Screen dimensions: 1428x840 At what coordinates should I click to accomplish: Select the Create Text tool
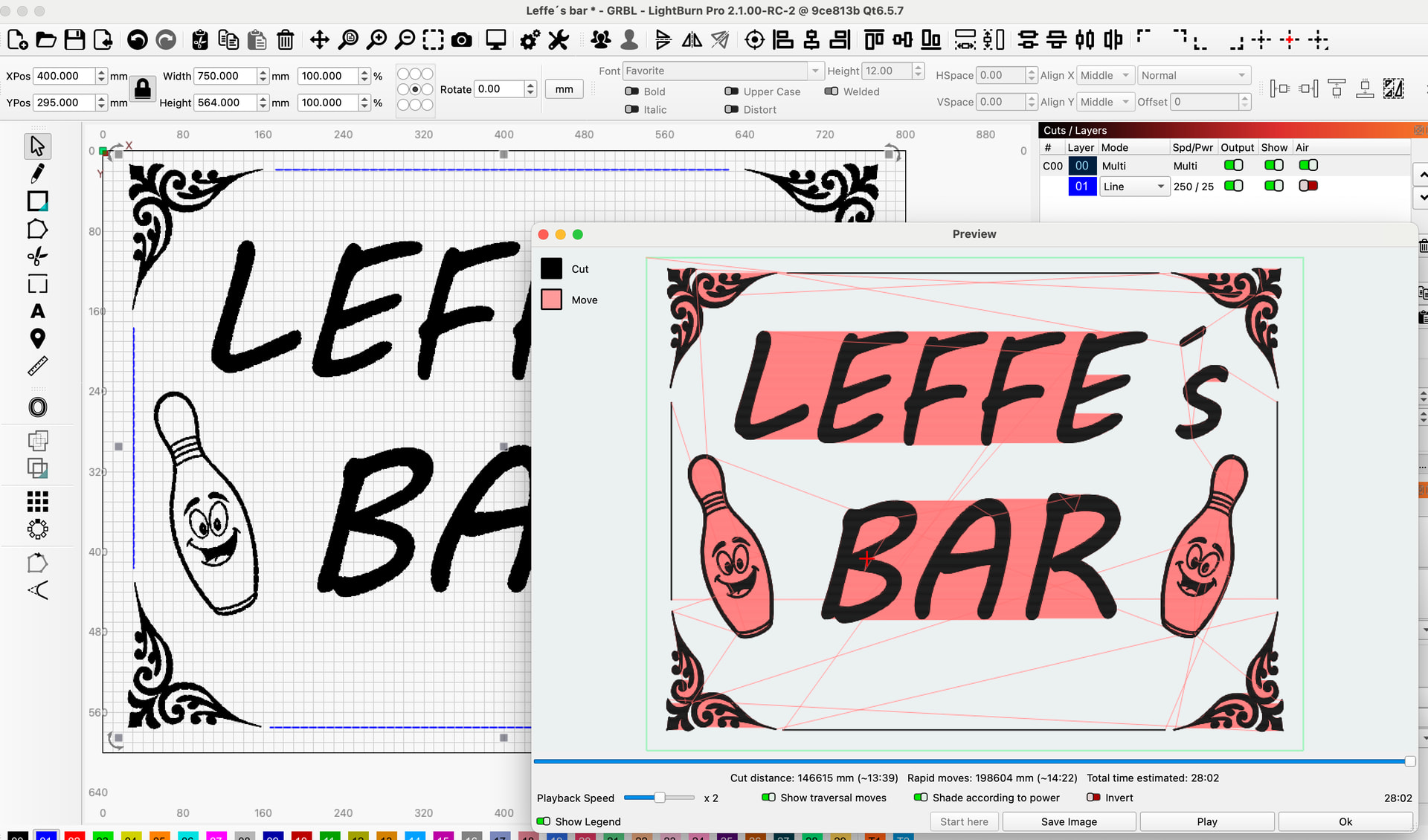tap(37, 311)
